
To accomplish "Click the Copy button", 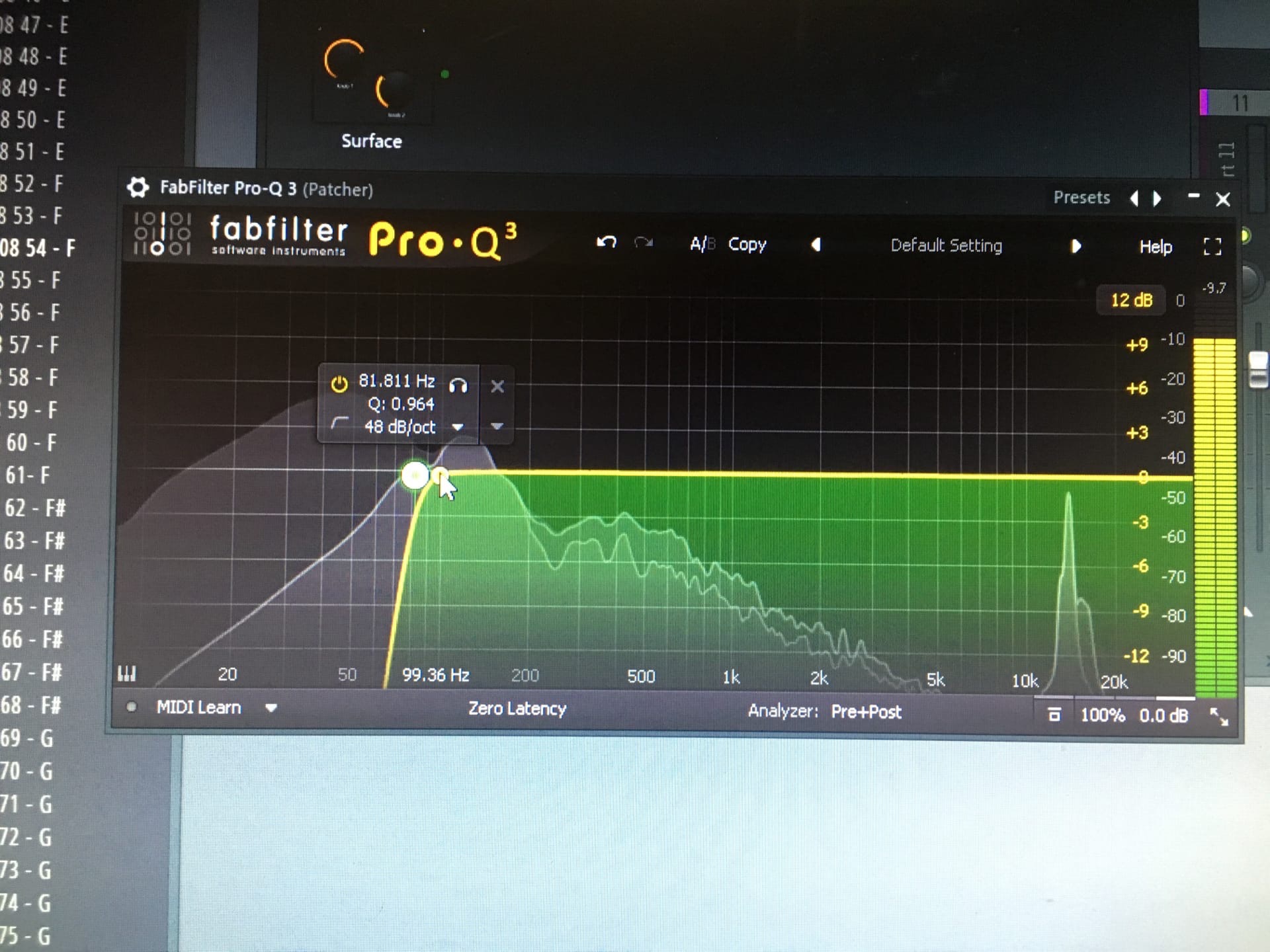I will coord(747,244).
